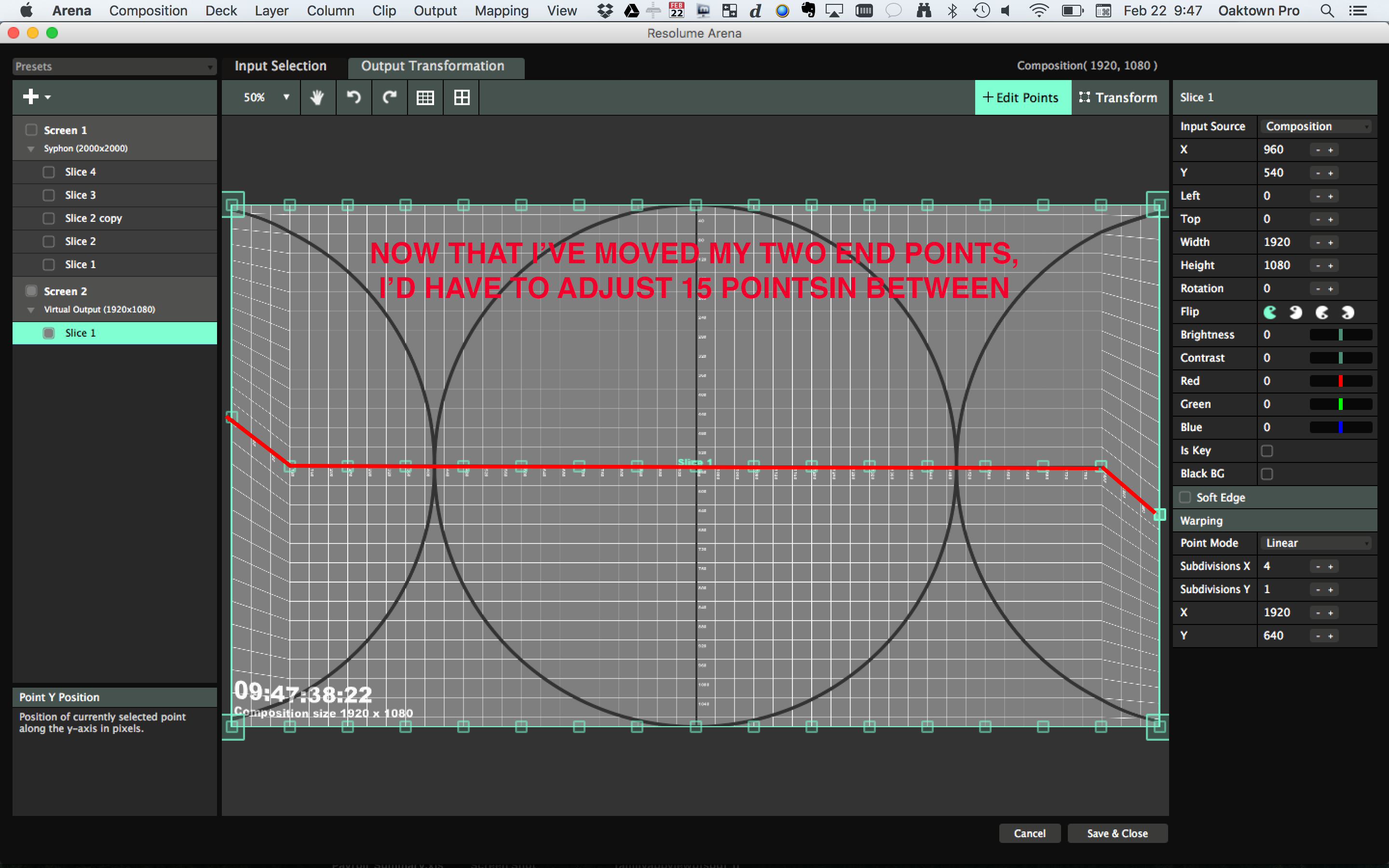This screenshot has height=868, width=1389.
Task: Switch to the Input Selection tab
Action: tap(280, 66)
